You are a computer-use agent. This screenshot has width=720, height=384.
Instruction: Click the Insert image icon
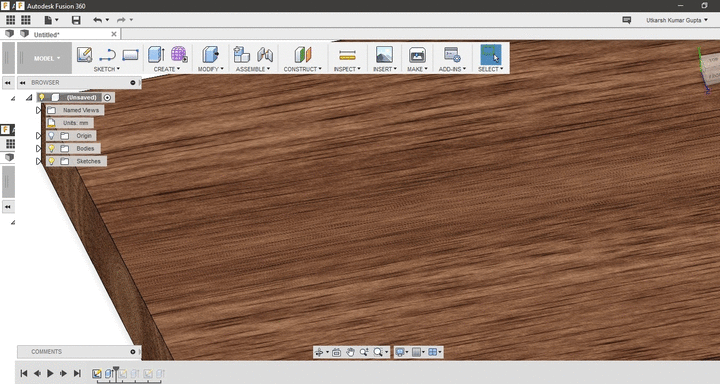point(384,54)
